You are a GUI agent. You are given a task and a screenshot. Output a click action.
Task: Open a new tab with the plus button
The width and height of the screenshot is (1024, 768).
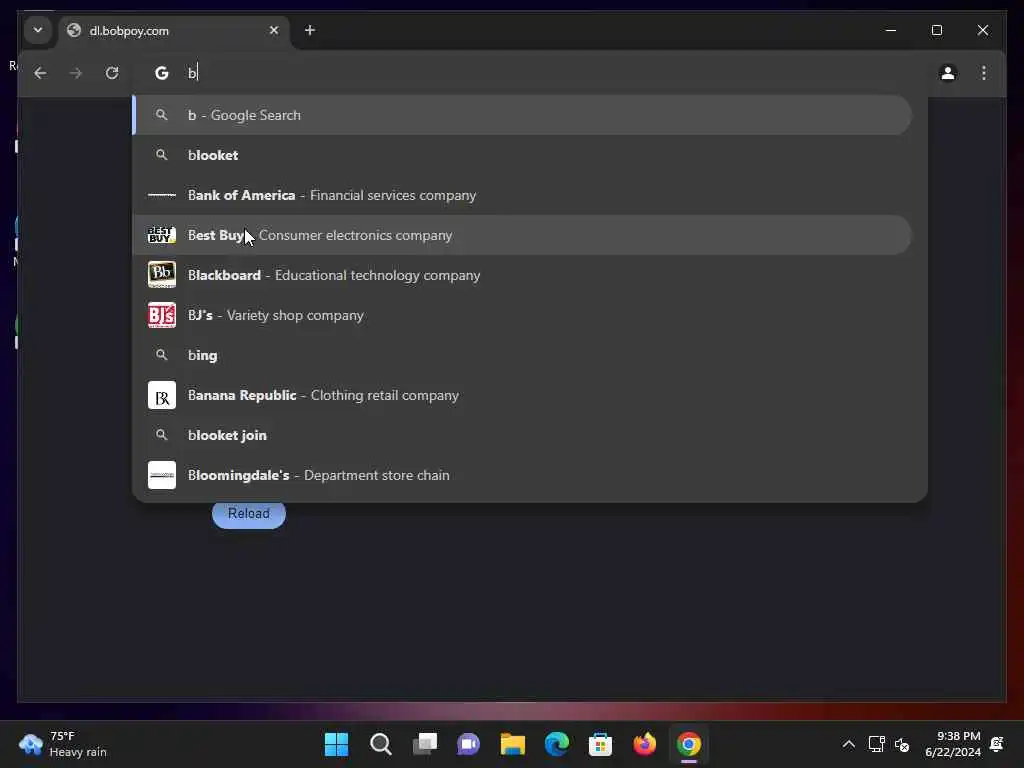(310, 30)
